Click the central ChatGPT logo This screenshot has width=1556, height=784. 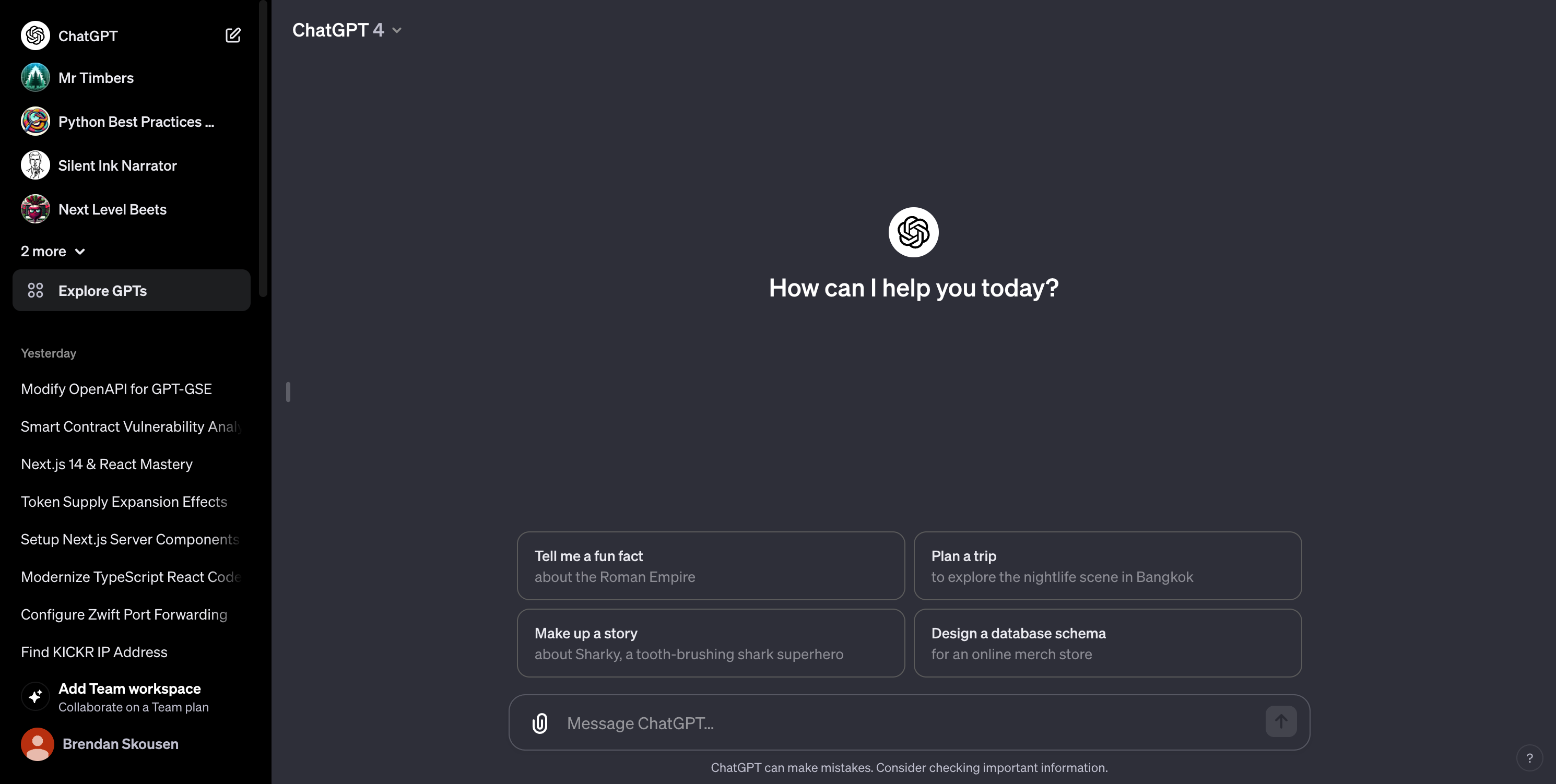pos(913,232)
